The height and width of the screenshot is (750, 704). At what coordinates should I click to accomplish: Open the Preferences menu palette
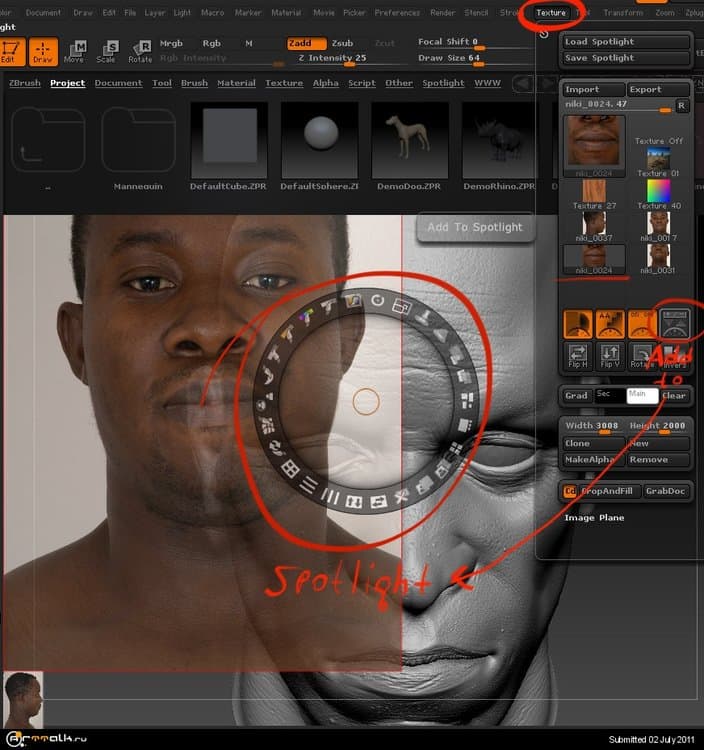point(397,13)
